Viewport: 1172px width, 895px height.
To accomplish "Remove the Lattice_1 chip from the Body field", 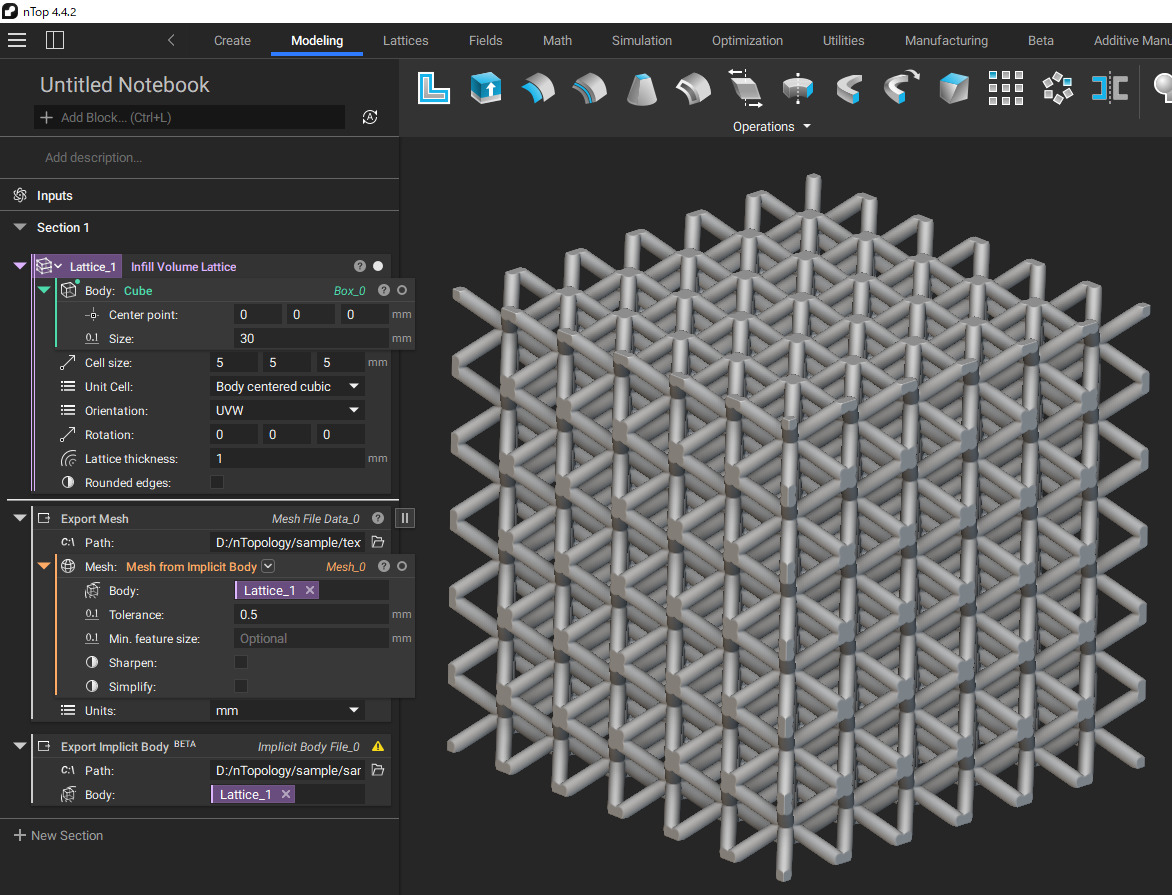I will pos(309,589).
